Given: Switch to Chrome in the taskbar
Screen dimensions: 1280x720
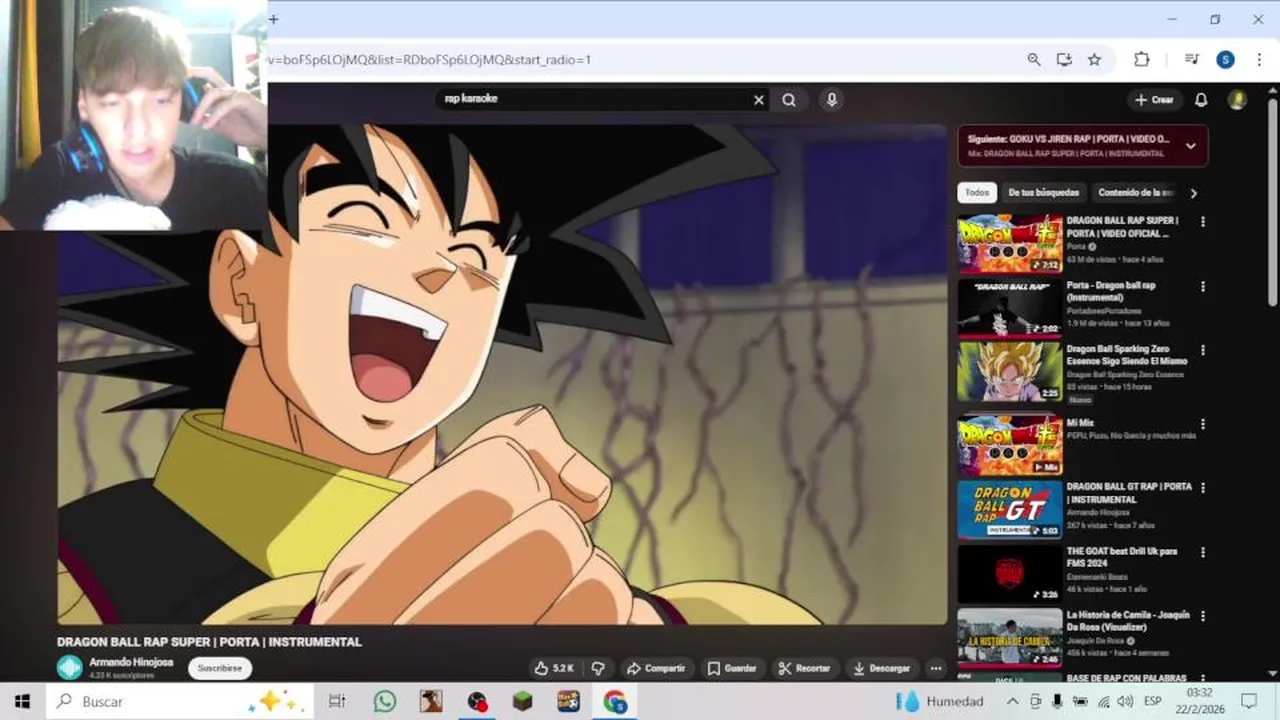Looking at the screenshot, I should 615,701.
